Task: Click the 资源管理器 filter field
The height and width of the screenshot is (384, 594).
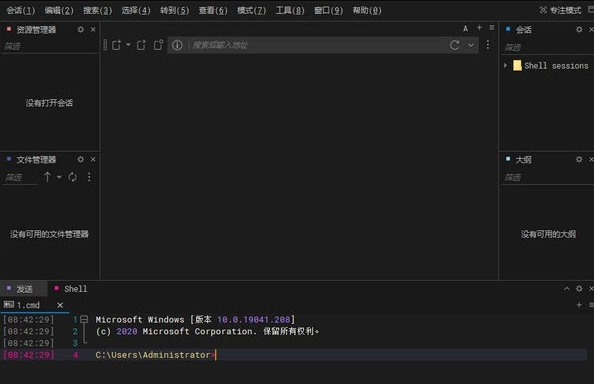Action: tap(49, 46)
